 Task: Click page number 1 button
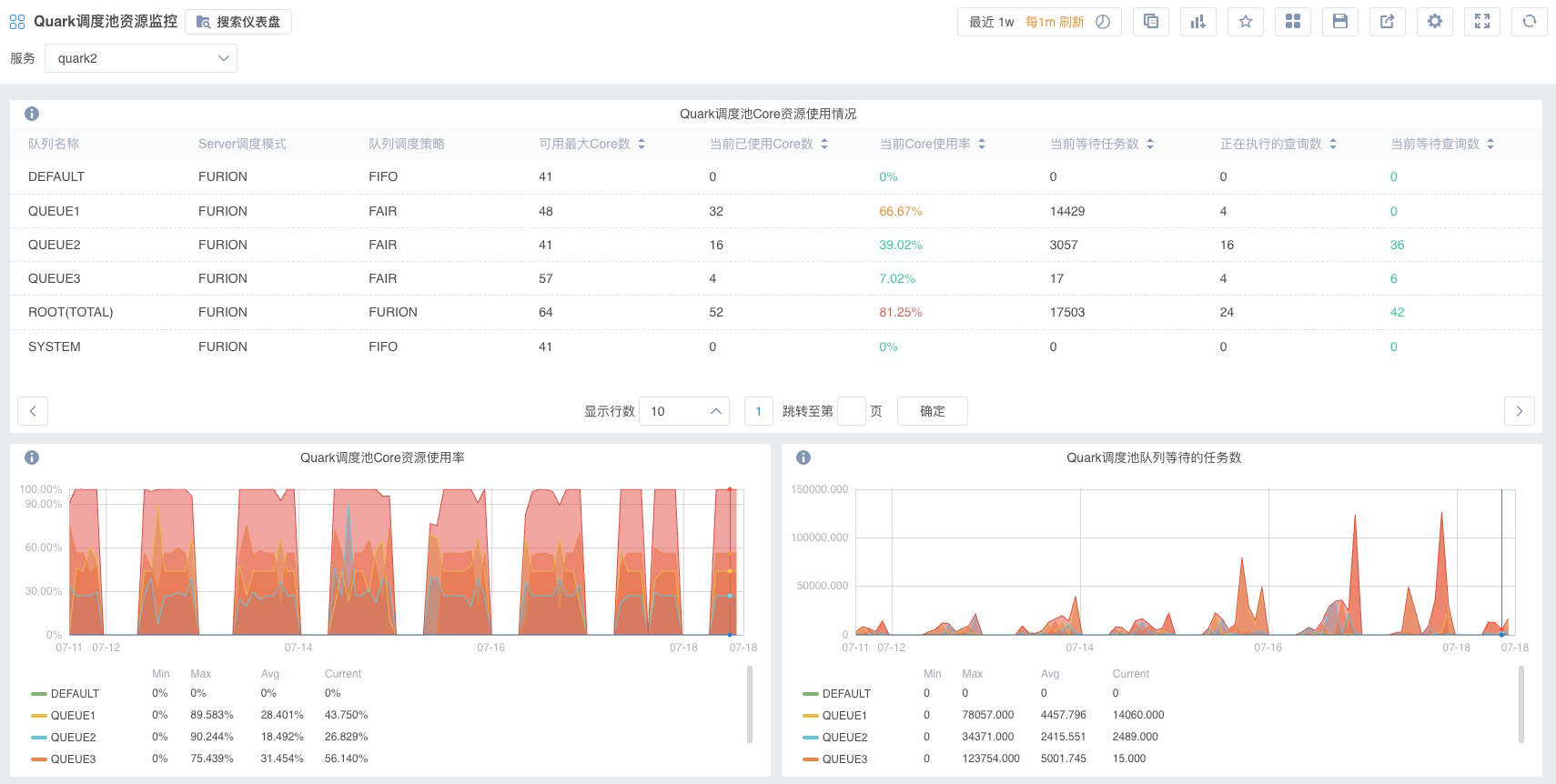point(759,411)
